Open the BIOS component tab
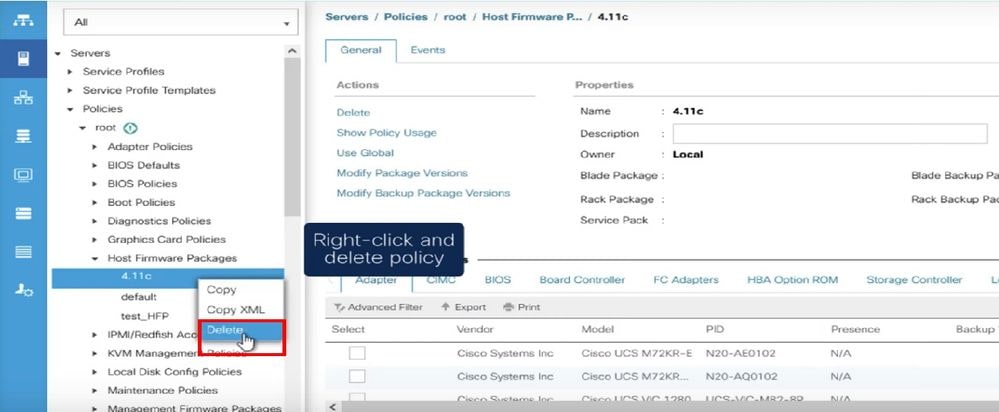The height and width of the screenshot is (412, 999). [x=498, y=280]
